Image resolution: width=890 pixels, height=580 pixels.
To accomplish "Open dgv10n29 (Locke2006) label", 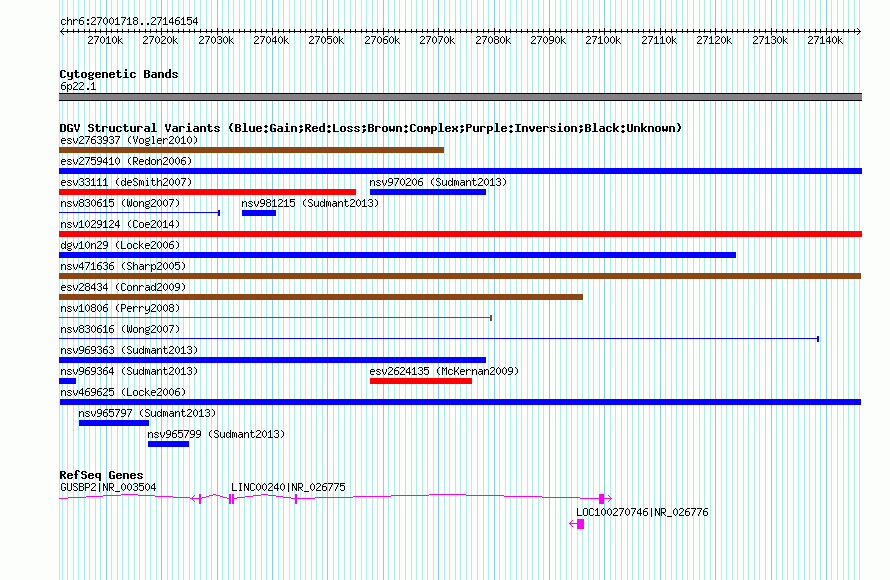I will pyautogui.click(x=120, y=245).
